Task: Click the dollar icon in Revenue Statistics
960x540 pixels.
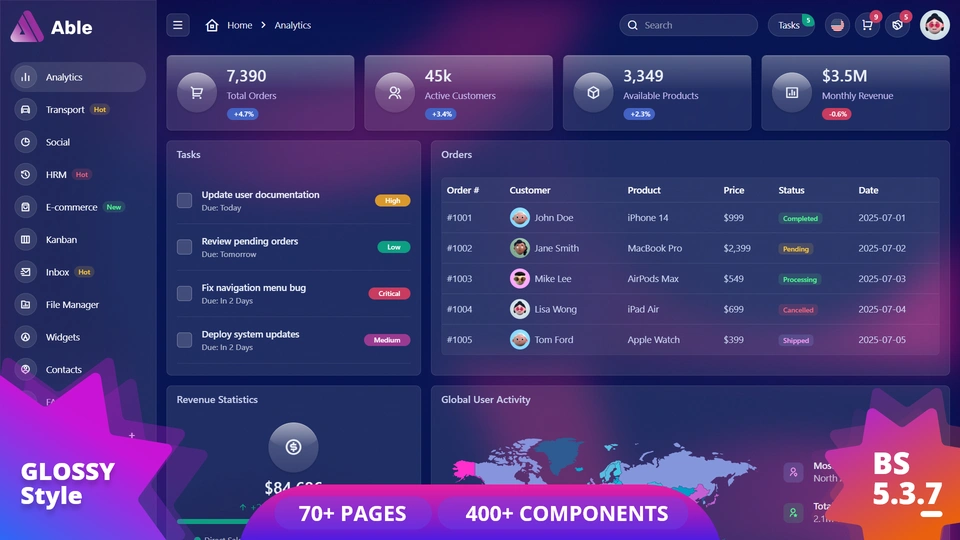Action: point(293,447)
